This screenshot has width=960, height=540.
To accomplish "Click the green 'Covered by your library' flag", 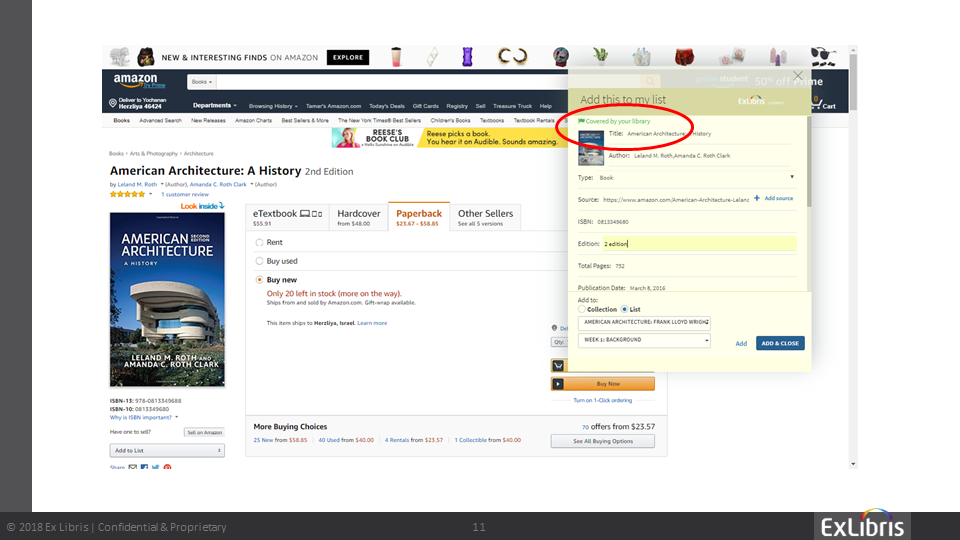I will click(581, 121).
